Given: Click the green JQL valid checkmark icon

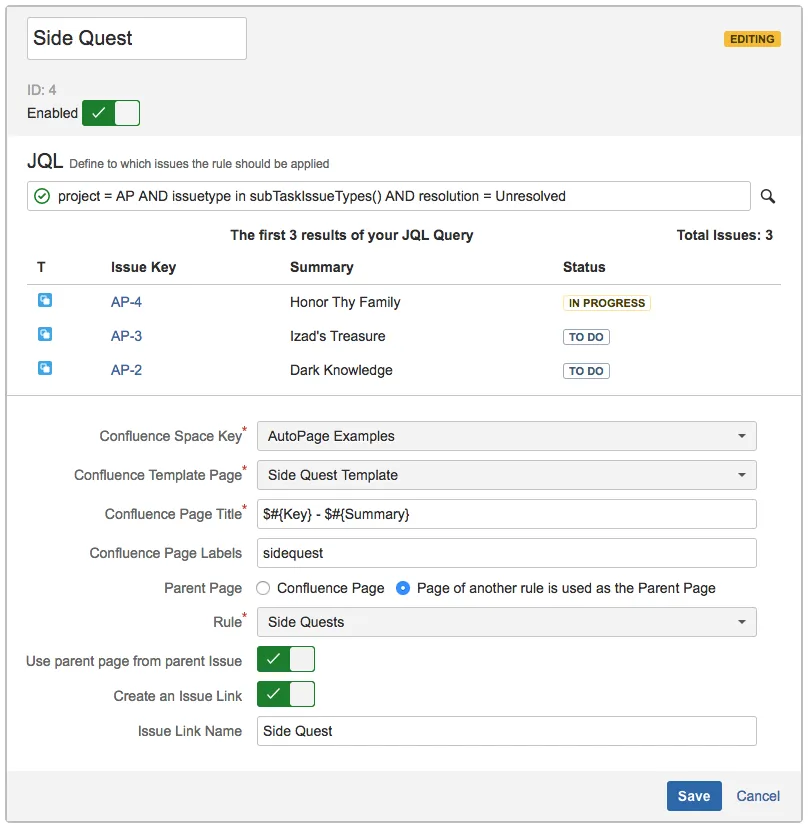Looking at the screenshot, I should 42,196.
